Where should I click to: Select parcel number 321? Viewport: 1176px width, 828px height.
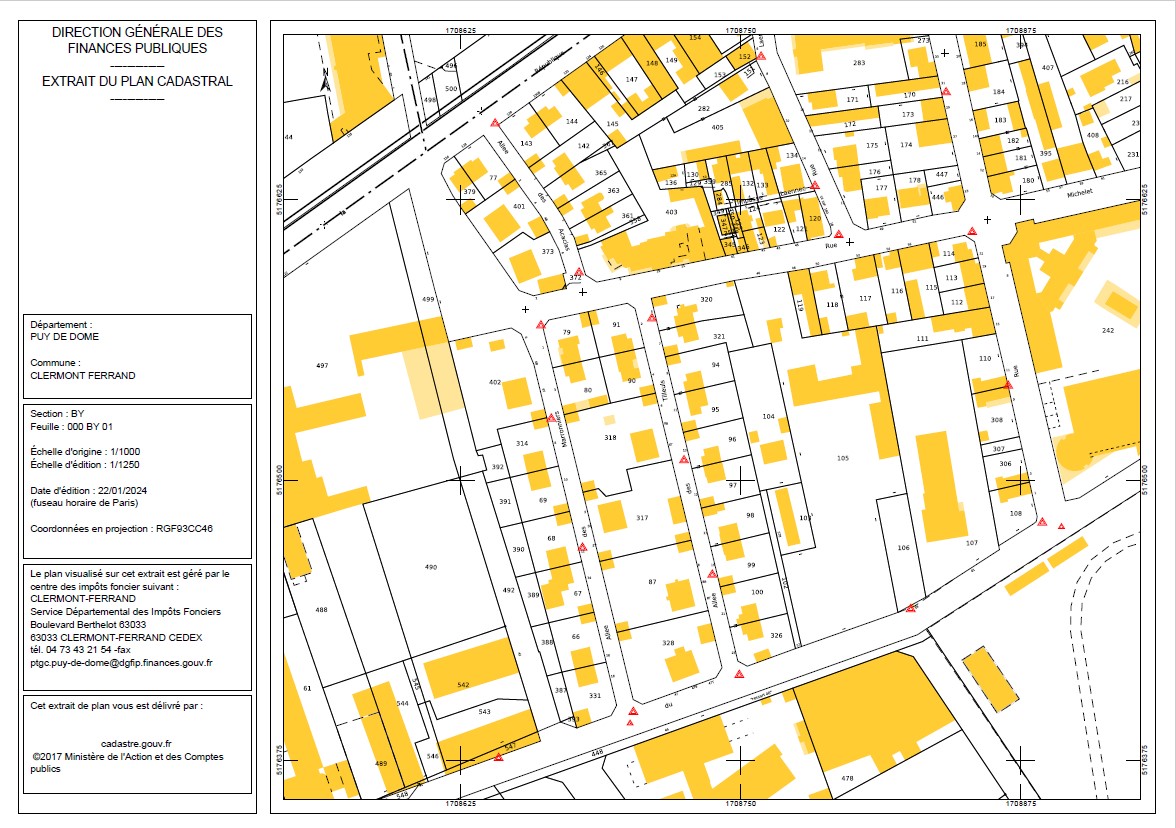point(719,337)
